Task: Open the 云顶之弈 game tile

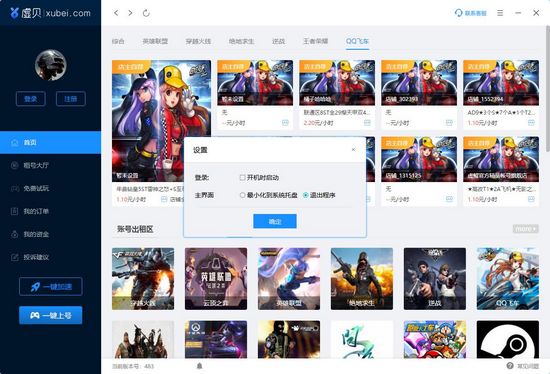Action: (x=216, y=279)
